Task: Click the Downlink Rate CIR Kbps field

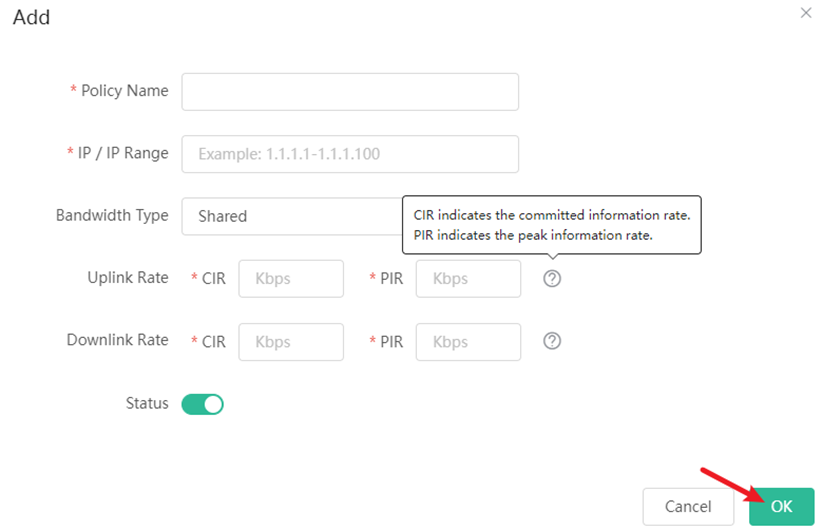Action: click(x=291, y=341)
